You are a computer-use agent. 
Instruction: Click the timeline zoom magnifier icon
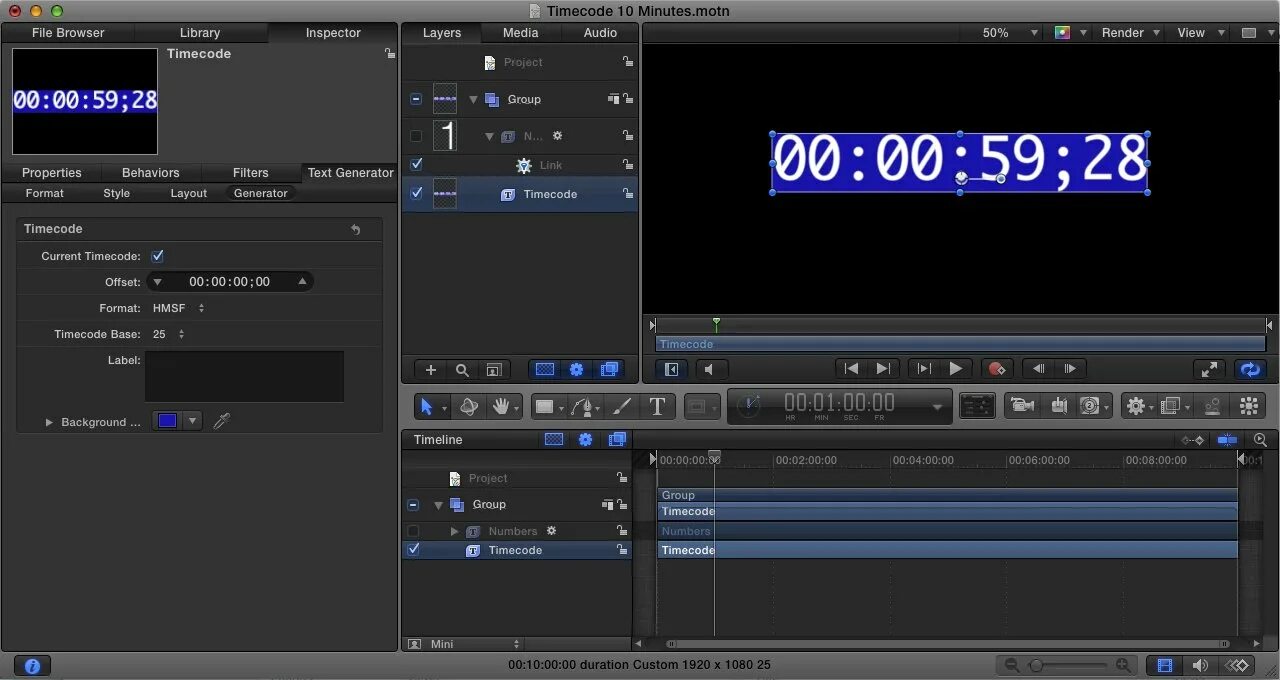(x=1260, y=440)
